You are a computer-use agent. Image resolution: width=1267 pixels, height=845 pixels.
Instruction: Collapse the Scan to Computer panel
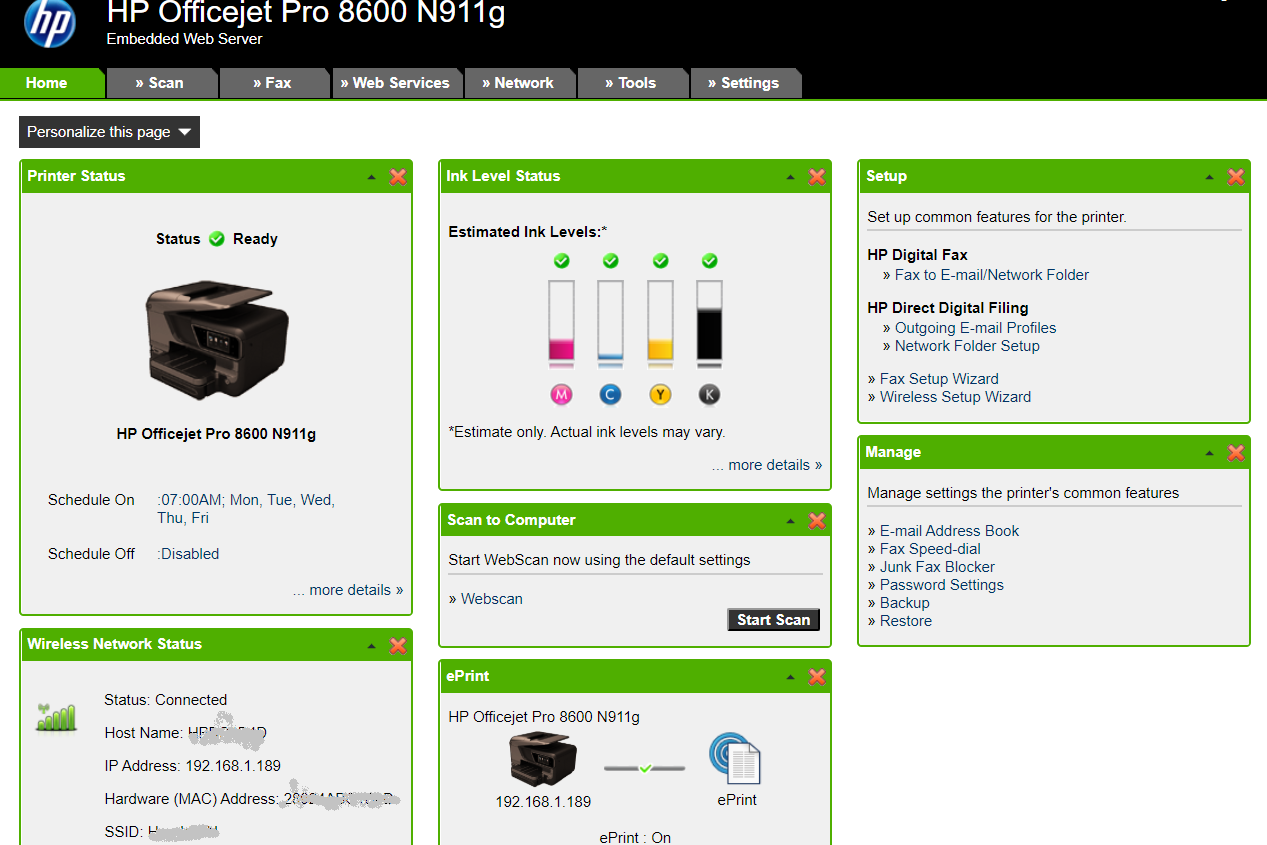pyautogui.click(x=791, y=521)
